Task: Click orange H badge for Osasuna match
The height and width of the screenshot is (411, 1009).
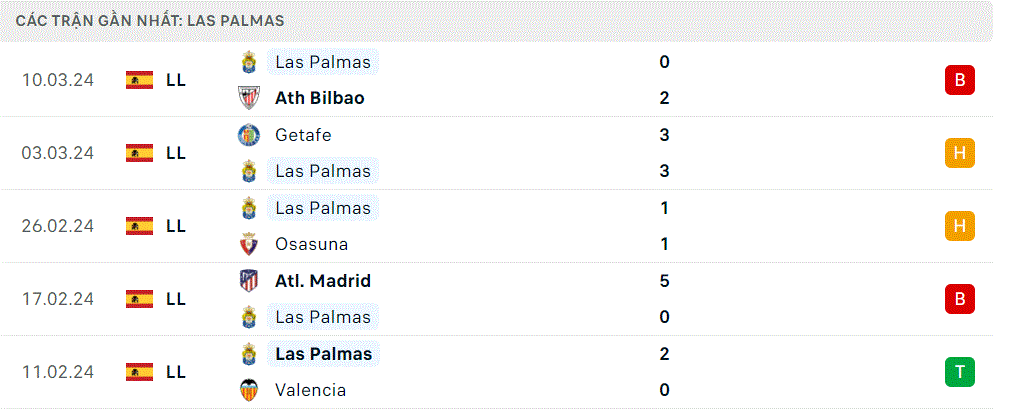Action: (959, 226)
